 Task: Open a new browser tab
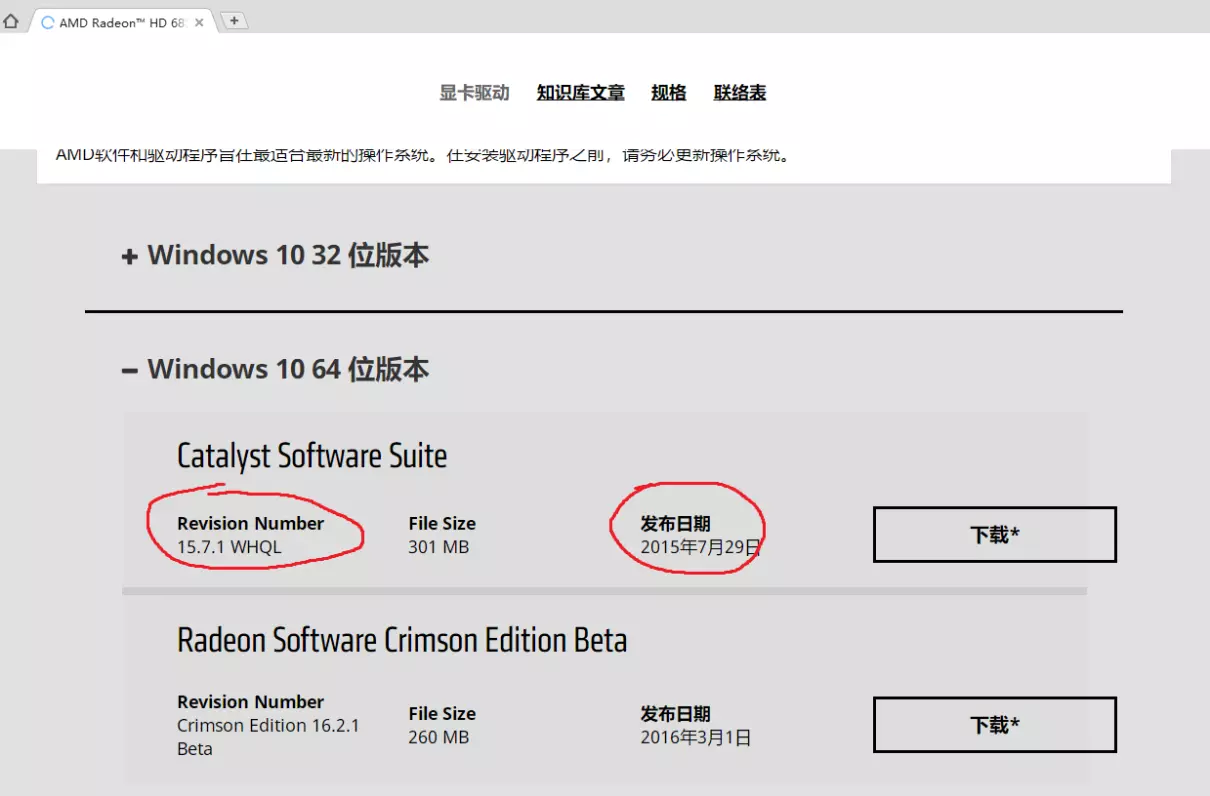tap(234, 20)
